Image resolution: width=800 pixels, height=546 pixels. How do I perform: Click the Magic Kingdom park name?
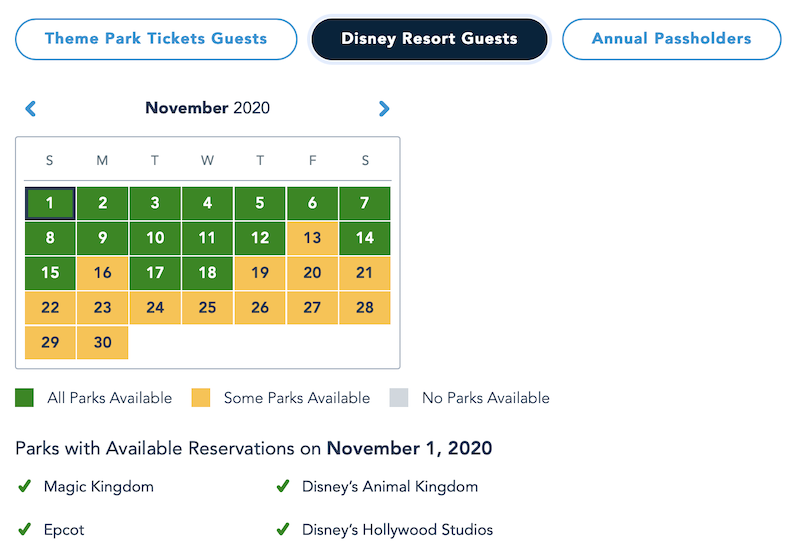click(x=98, y=487)
